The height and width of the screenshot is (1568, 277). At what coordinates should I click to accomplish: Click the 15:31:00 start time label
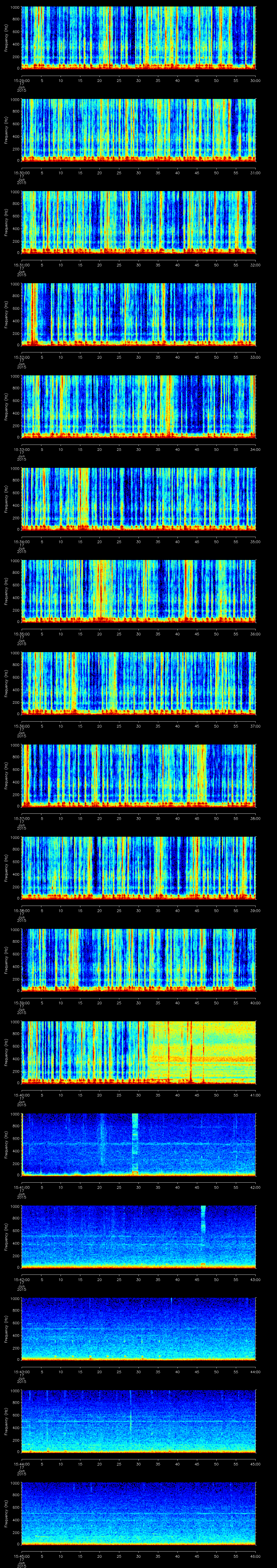[x=22, y=265]
